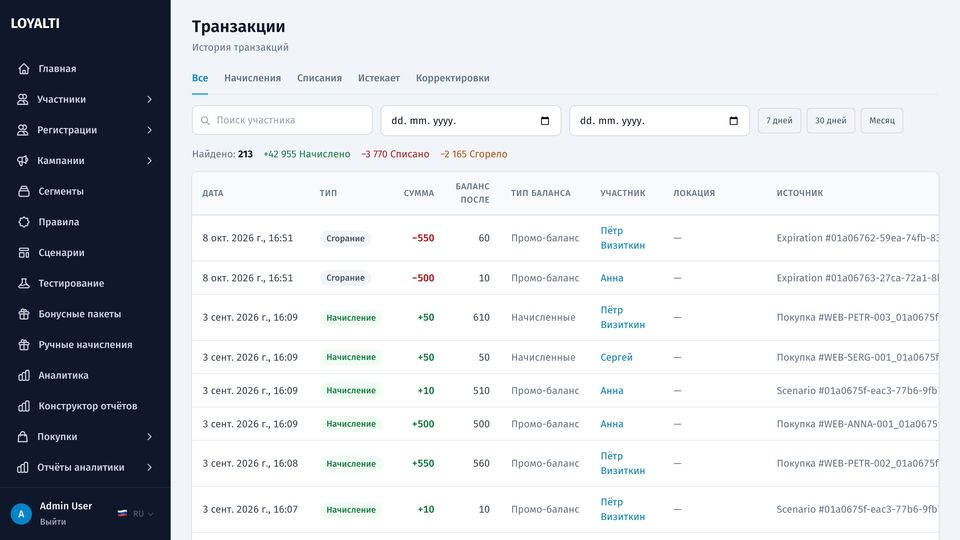This screenshot has height=540, width=960.
Task: Expand the Покупки submenu chevron
Action: tap(149, 437)
